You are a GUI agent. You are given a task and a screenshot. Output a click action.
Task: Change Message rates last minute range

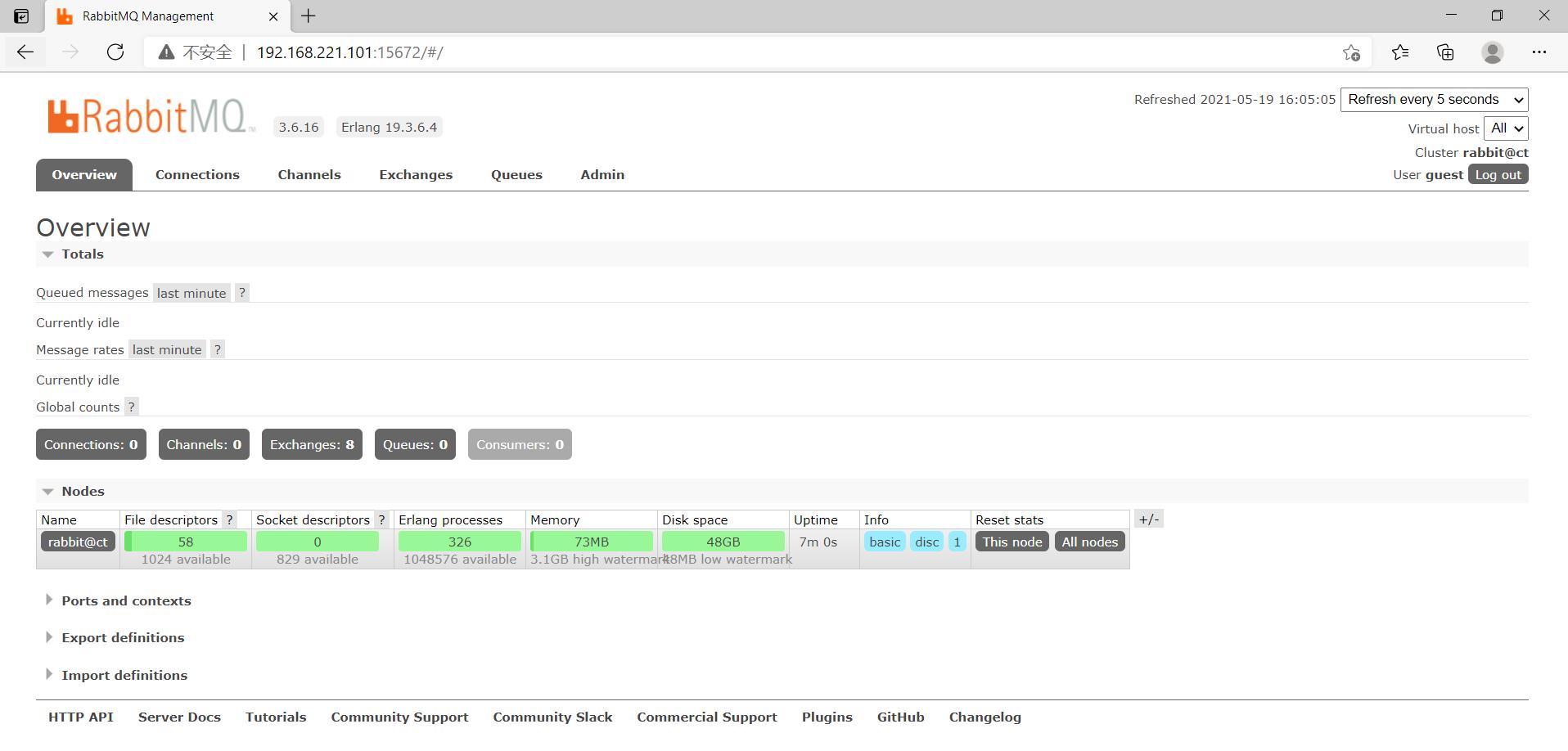167,349
